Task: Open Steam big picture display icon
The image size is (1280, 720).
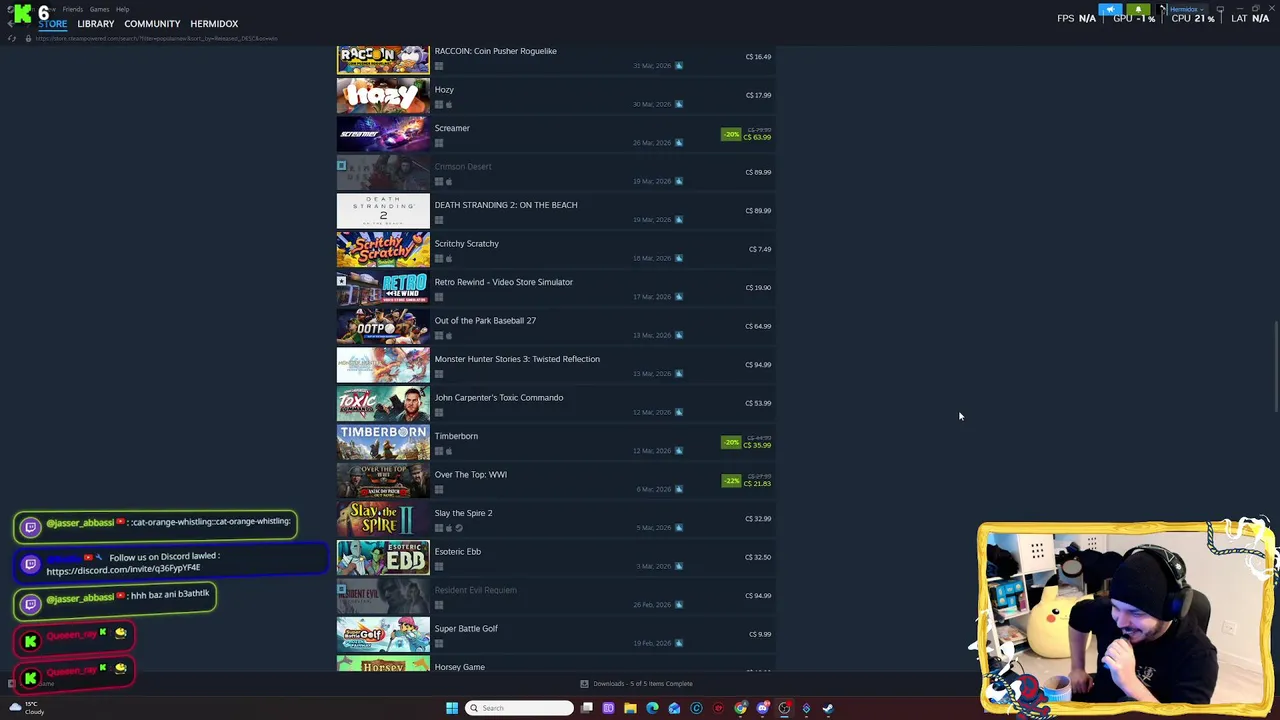Action: 1220,10
